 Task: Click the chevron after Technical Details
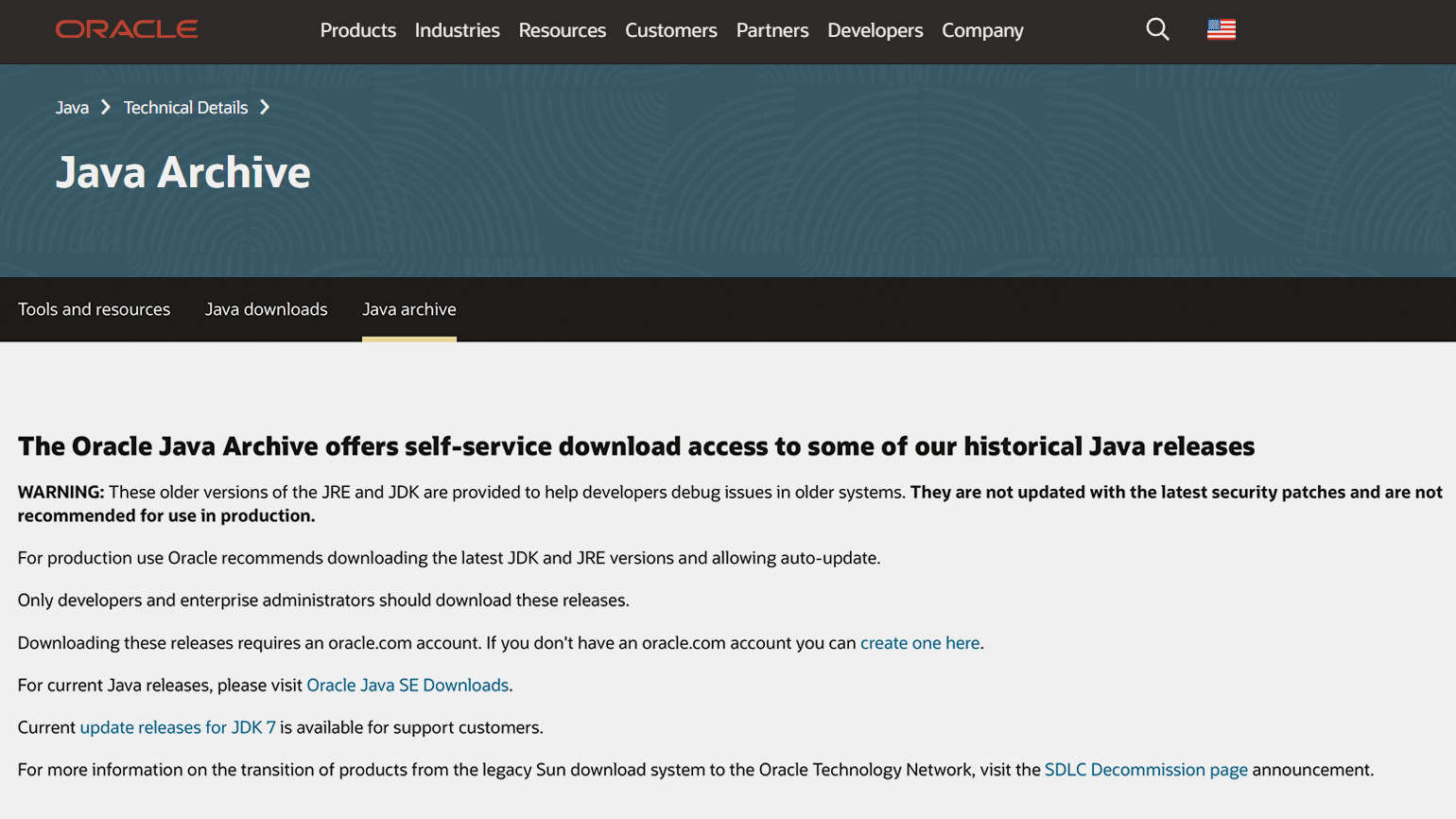tap(265, 108)
